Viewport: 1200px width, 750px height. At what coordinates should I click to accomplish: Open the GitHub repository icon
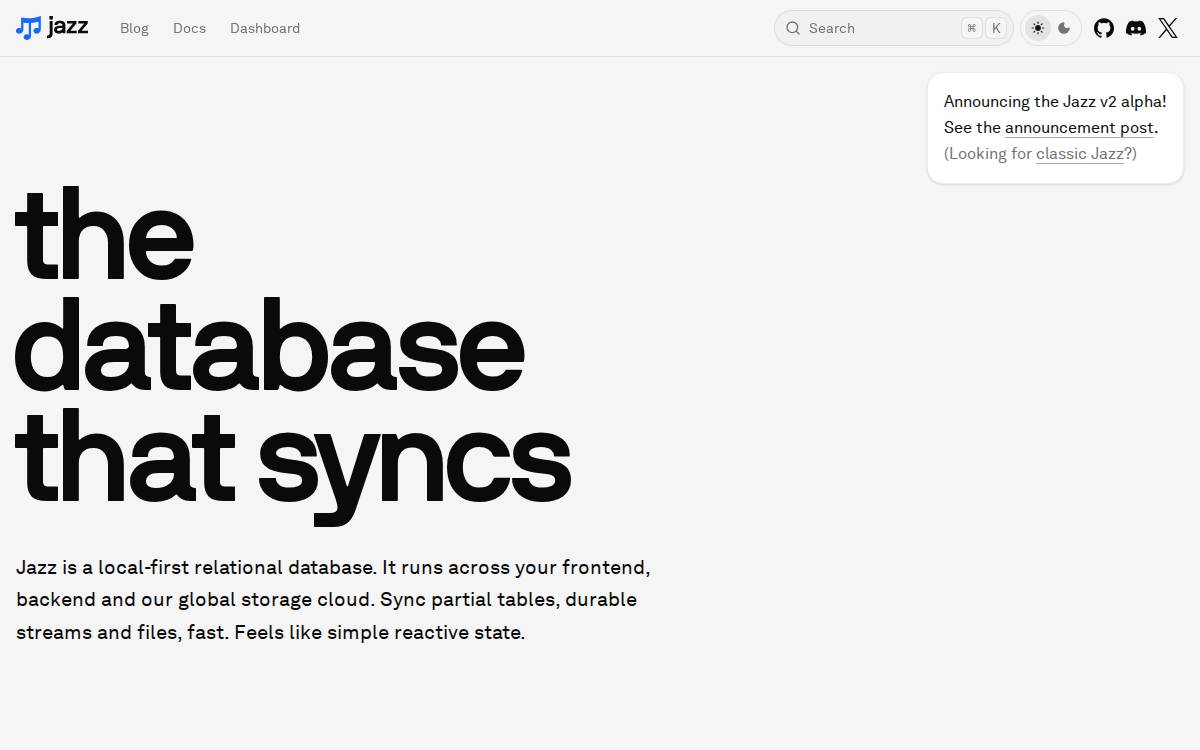click(1104, 28)
